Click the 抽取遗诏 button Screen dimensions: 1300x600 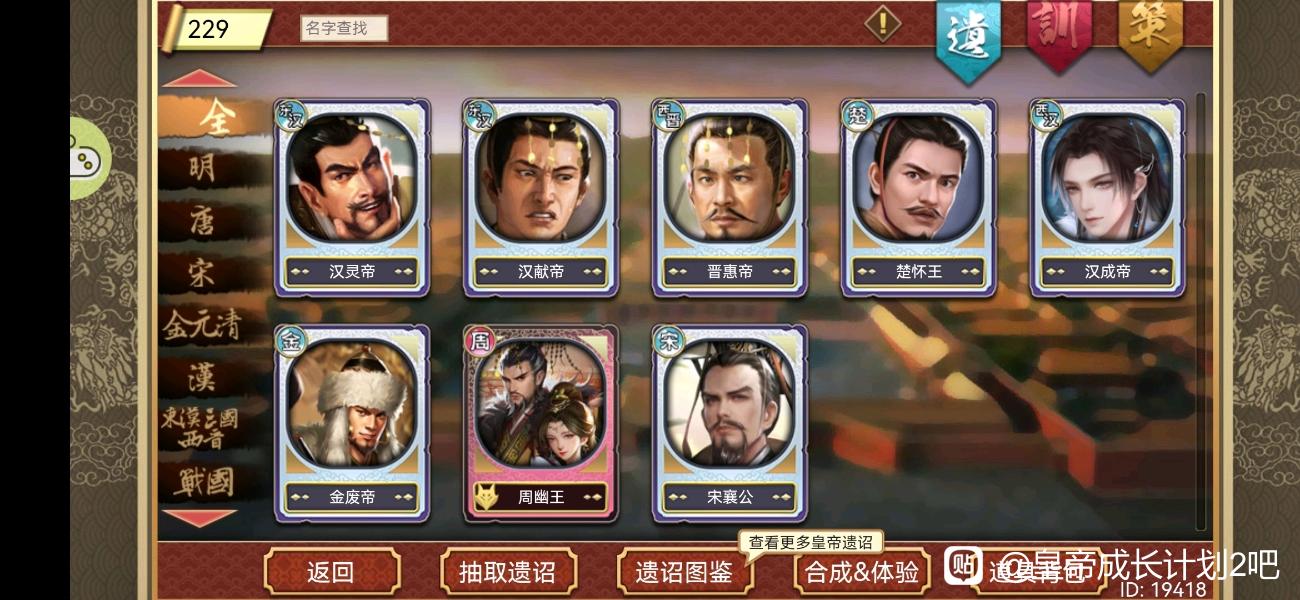[x=508, y=572]
